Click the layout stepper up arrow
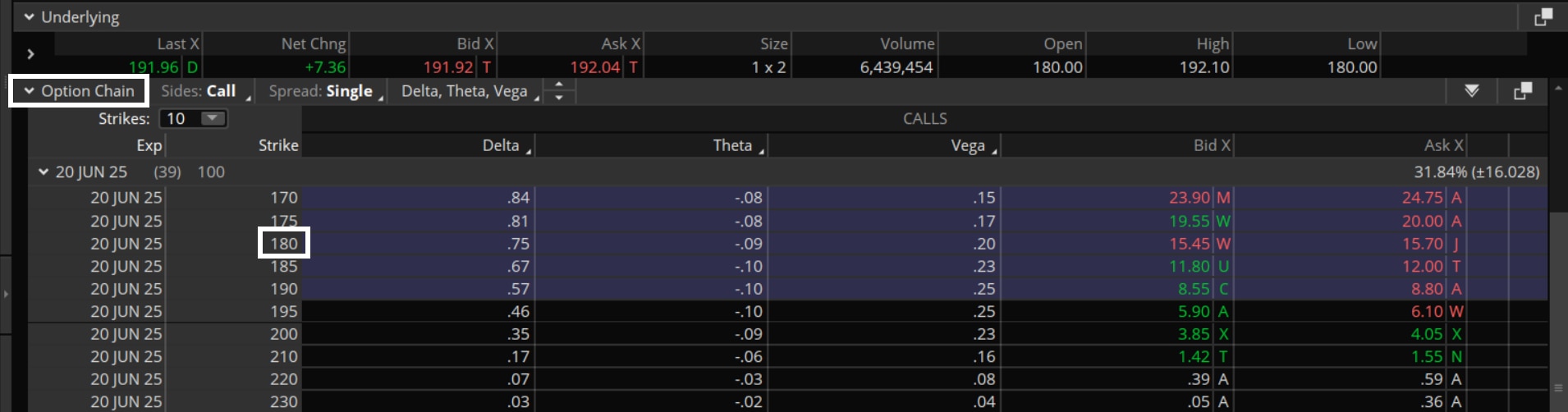The height and width of the screenshot is (412, 1568). pyautogui.click(x=559, y=85)
